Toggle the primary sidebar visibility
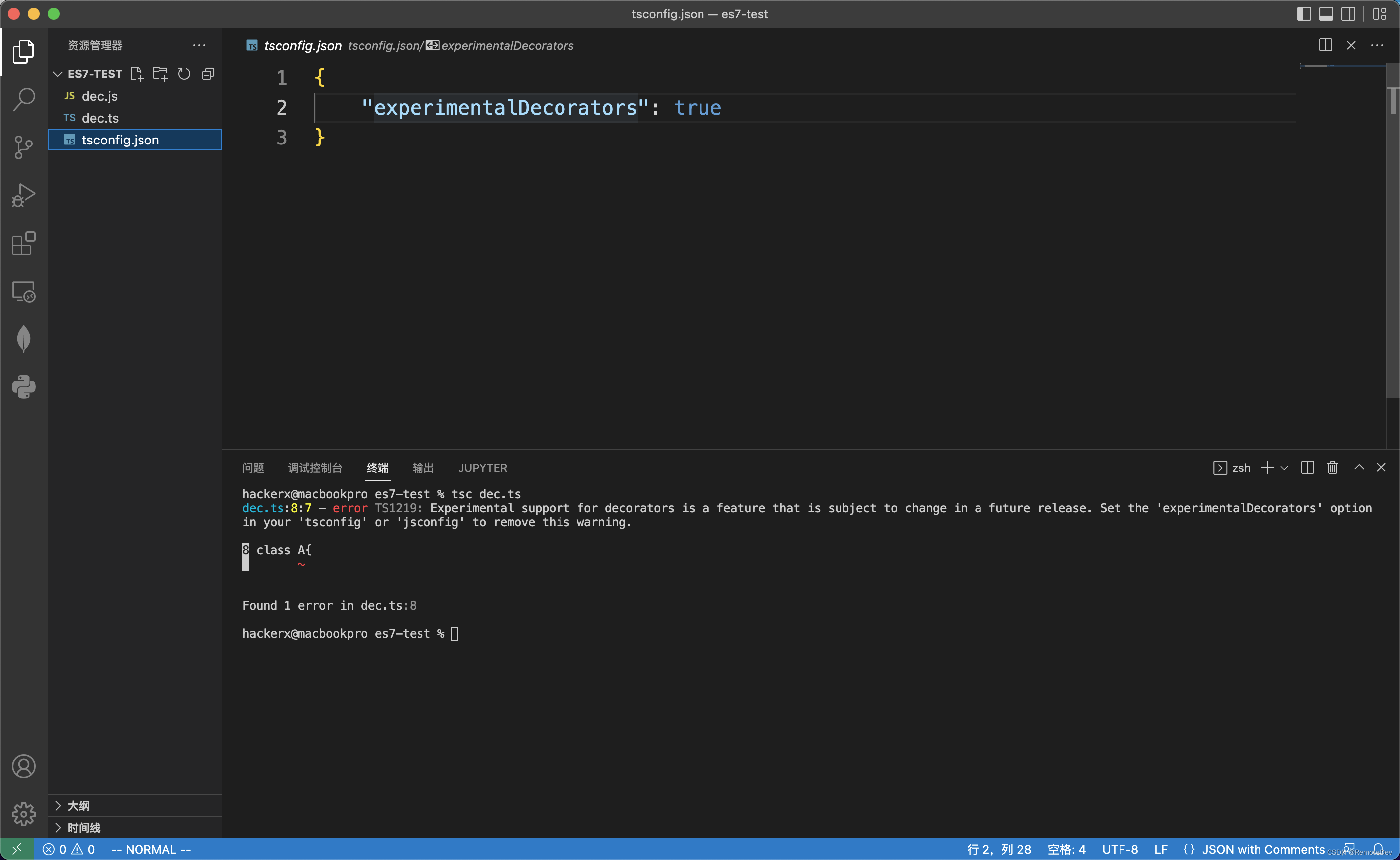The width and height of the screenshot is (1400, 860). click(x=1304, y=13)
